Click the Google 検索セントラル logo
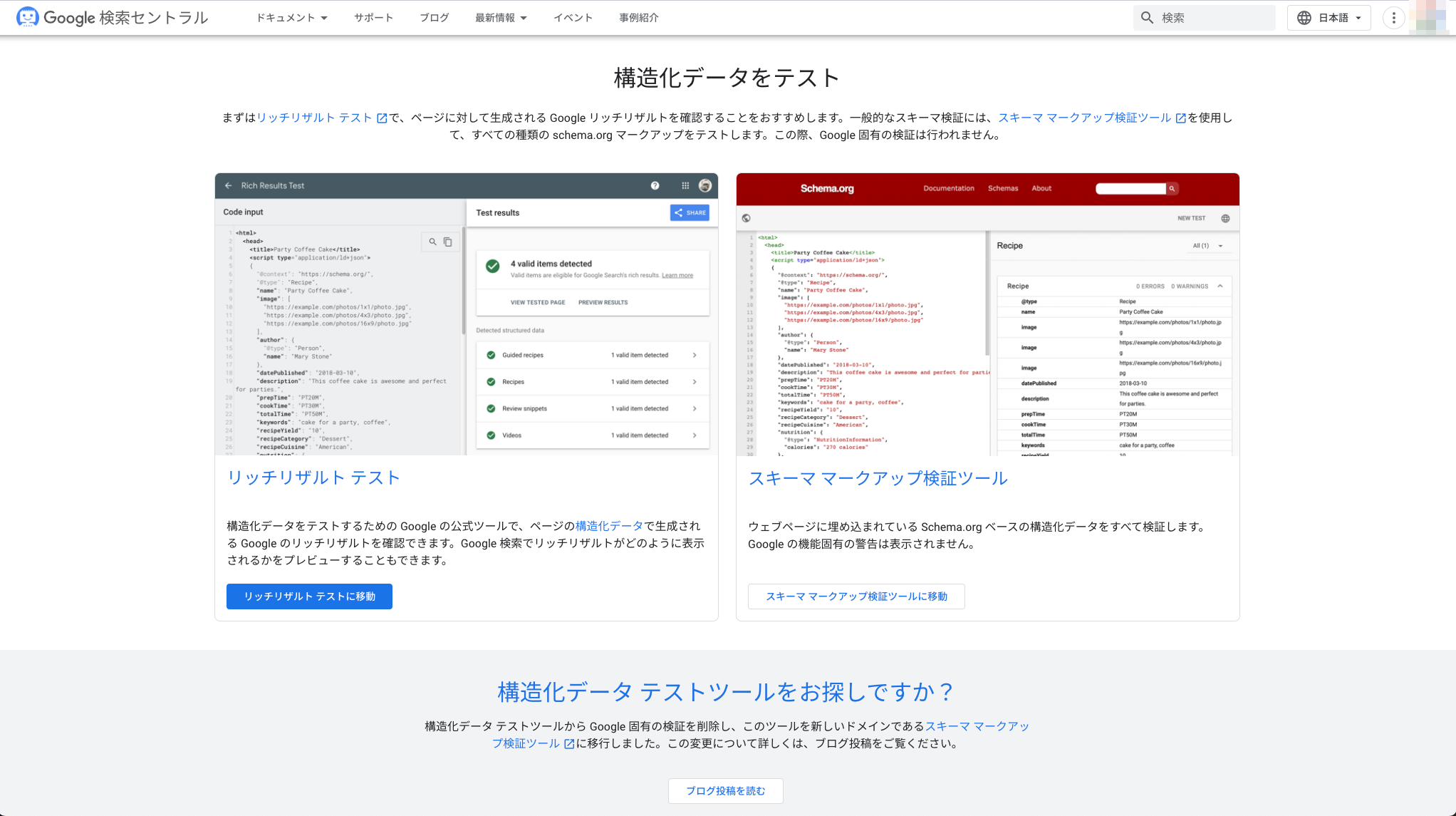Viewport: 1456px width, 816px height. (x=112, y=17)
